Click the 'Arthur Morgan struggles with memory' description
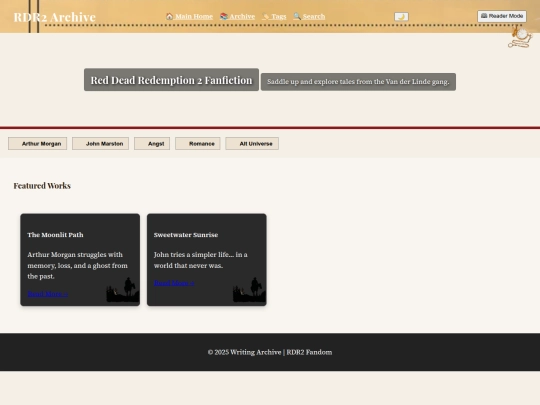Image resolution: width=540 pixels, height=405 pixels. pyautogui.click(x=78, y=265)
